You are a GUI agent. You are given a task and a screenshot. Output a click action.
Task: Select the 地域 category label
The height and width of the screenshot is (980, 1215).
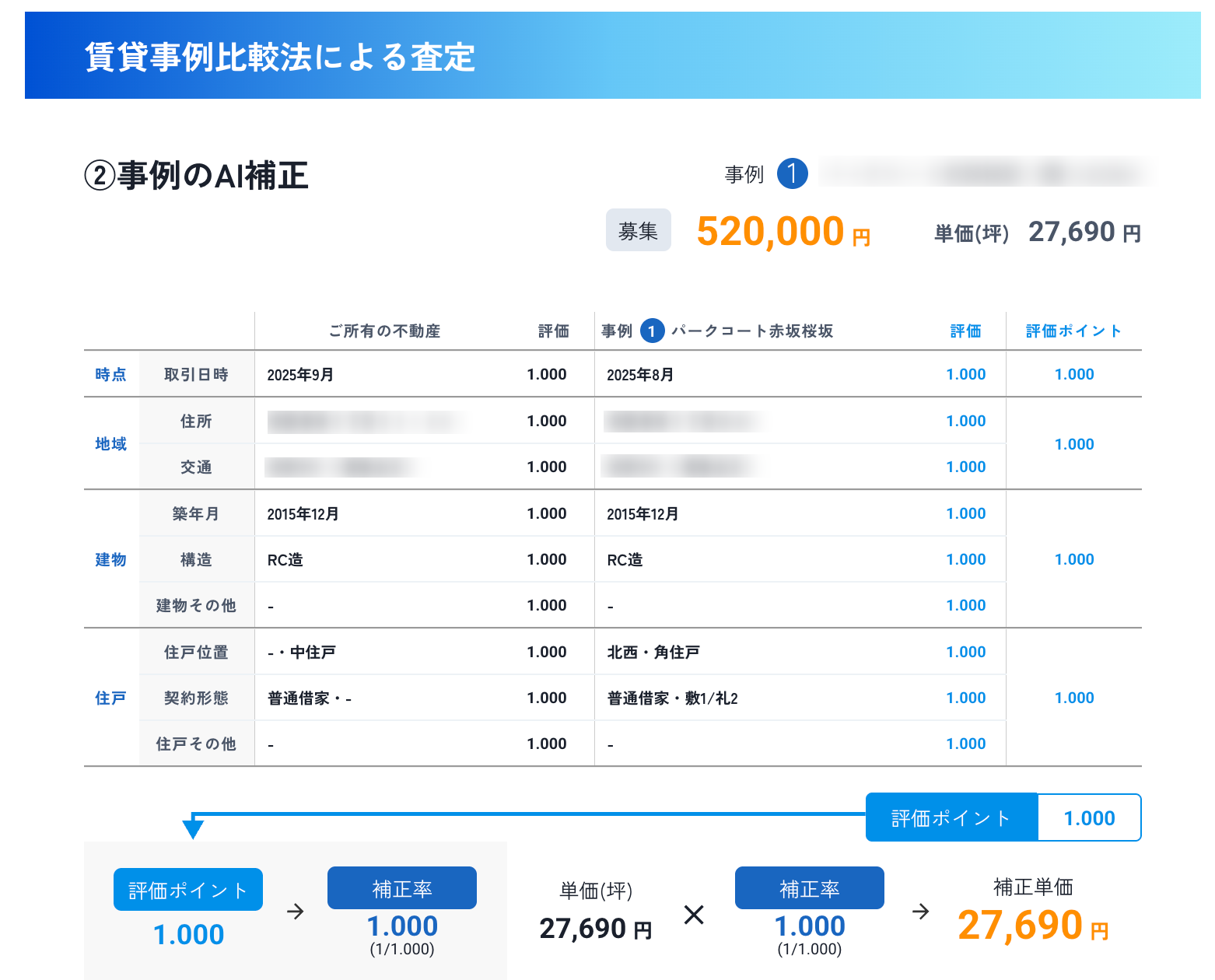tap(110, 443)
